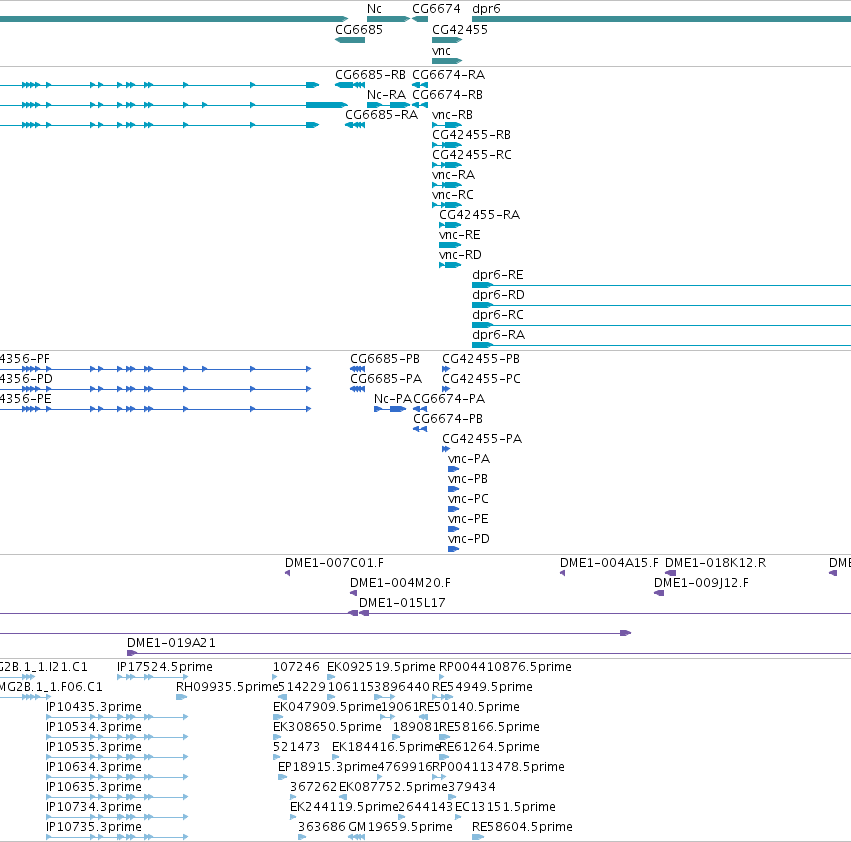Image resolution: width=851 pixels, height=842 pixels.
Task: Click transcript label dpr6-RA
Action: coord(498,334)
